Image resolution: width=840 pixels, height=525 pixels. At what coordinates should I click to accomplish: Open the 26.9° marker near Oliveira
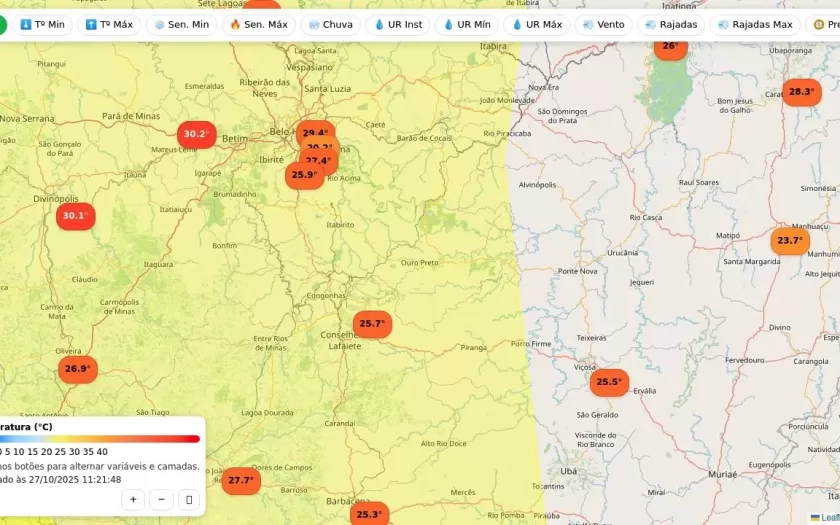78,370
